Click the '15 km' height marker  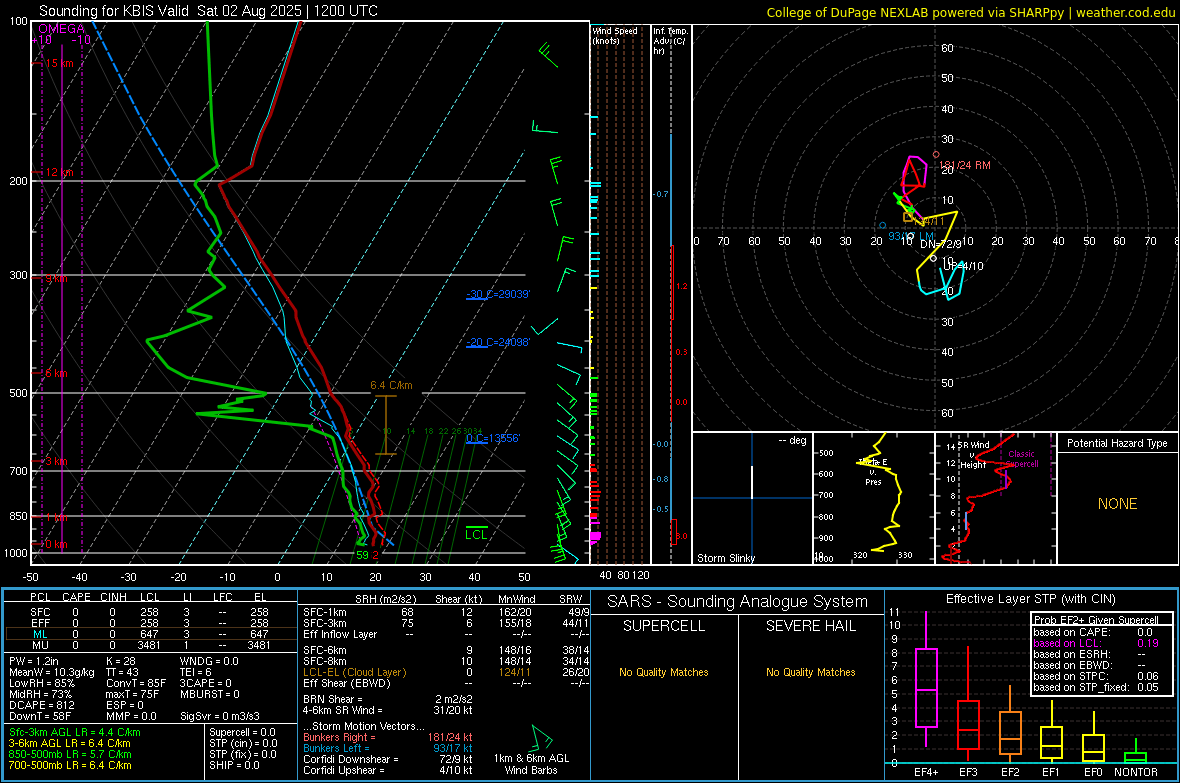pyautogui.click(x=59, y=63)
